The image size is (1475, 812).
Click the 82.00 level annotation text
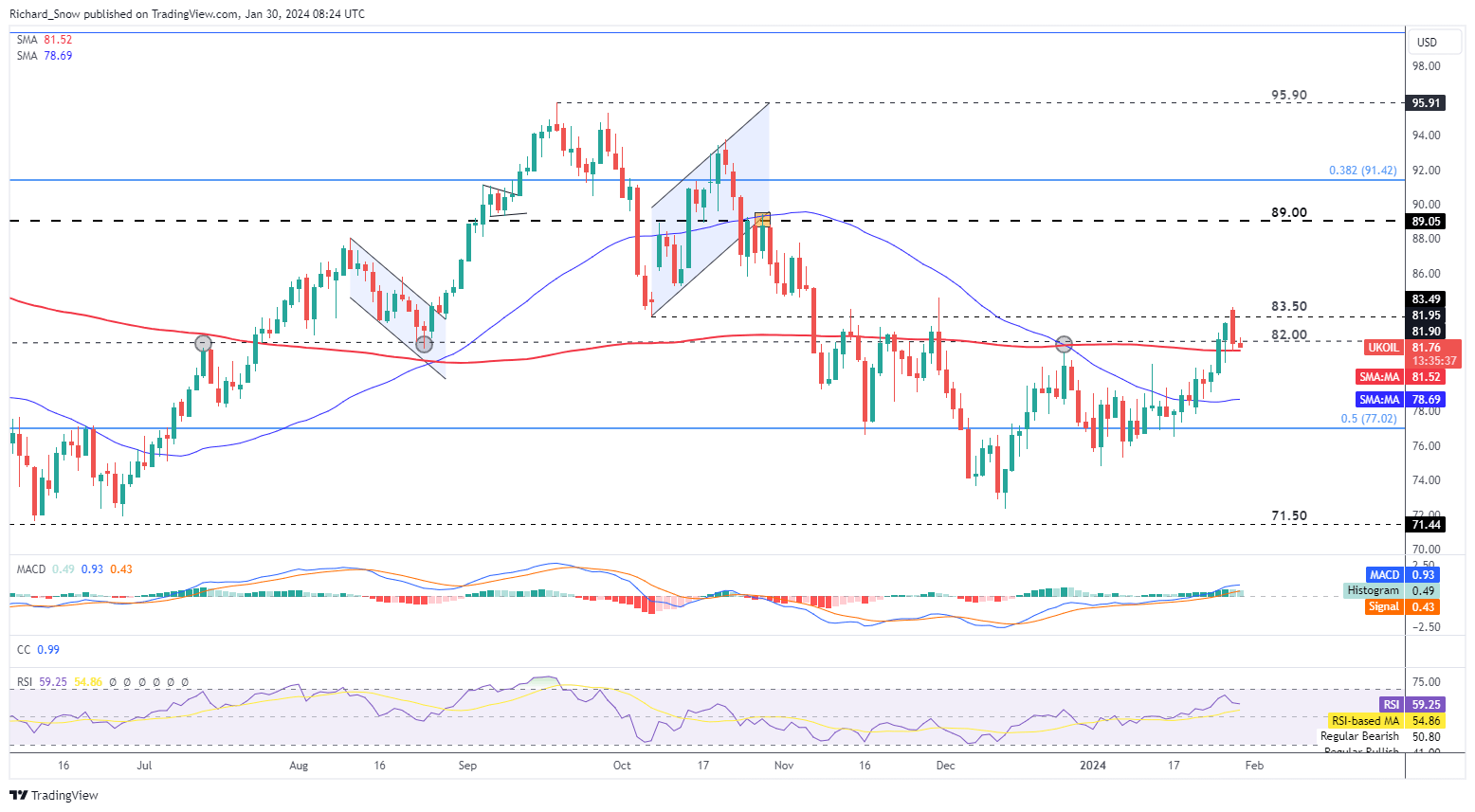click(1289, 334)
